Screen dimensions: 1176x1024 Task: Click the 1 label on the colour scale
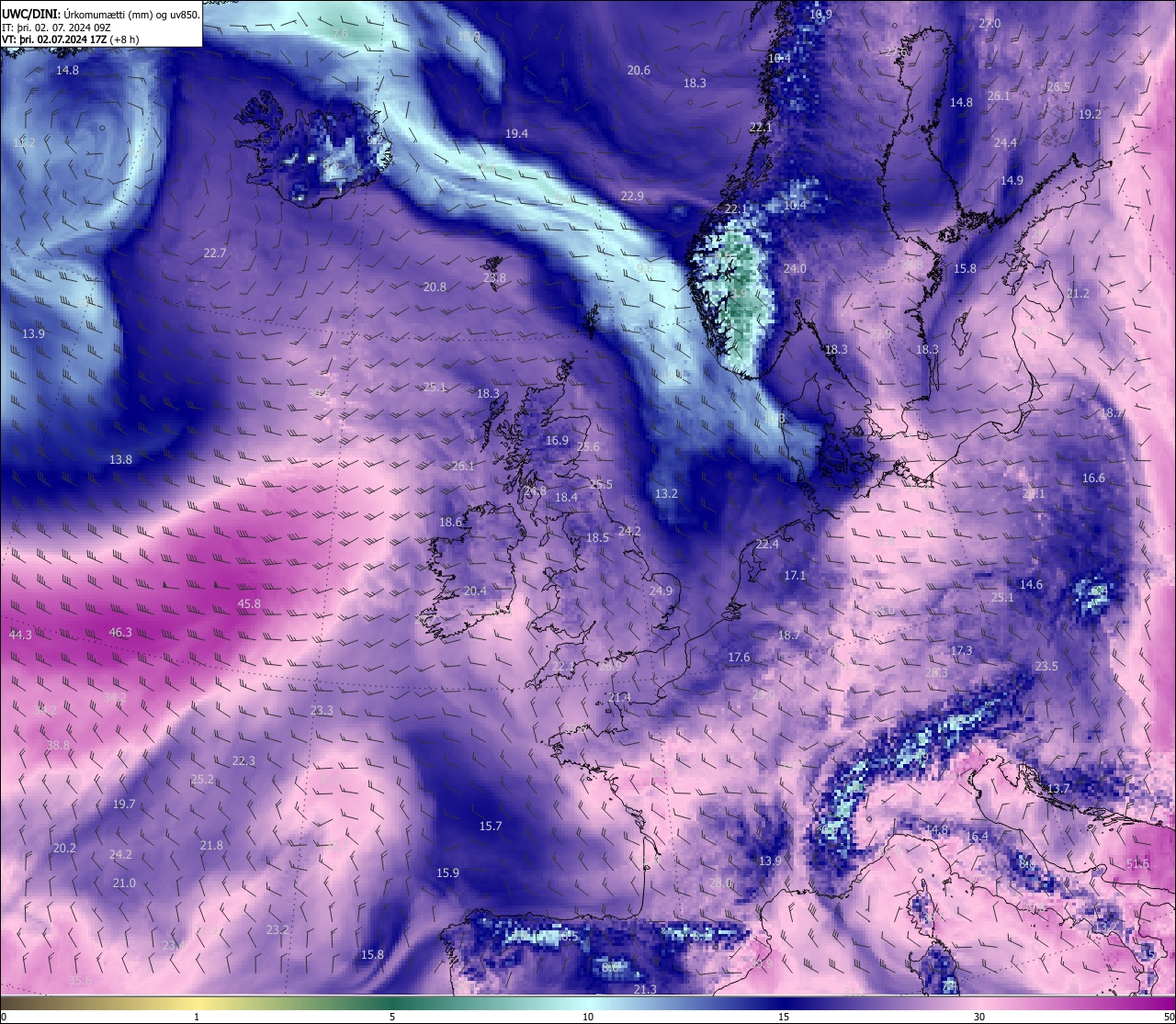click(197, 1017)
